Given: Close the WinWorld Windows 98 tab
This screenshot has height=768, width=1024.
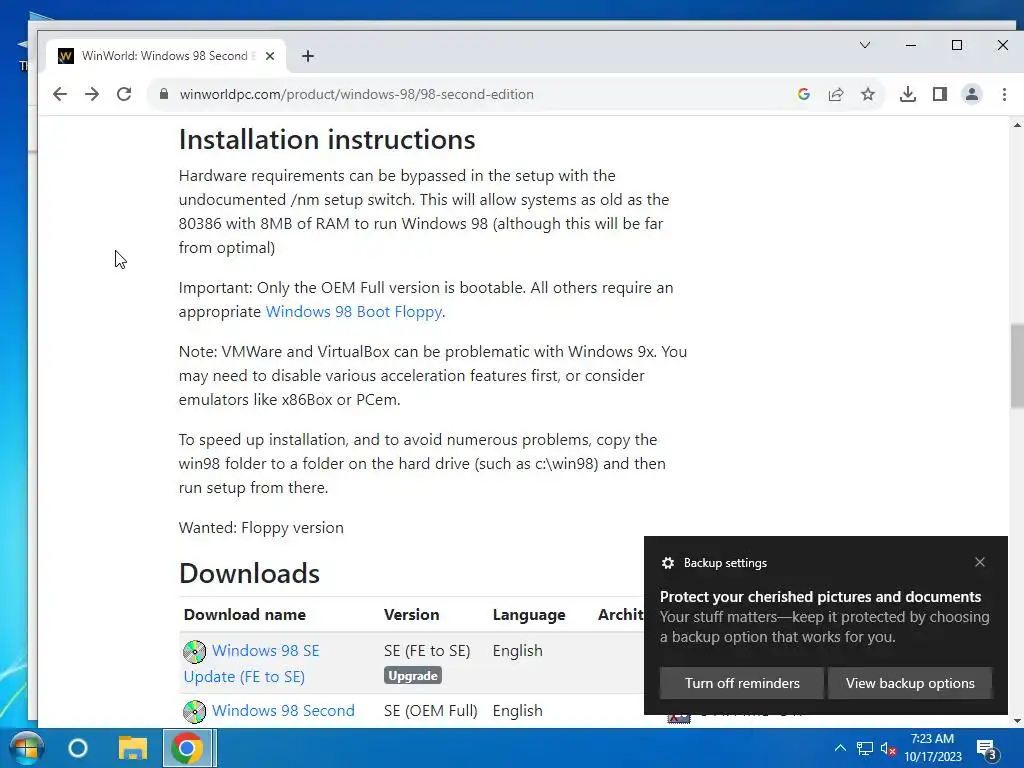Looking at the screenshot, I should pyautogui.click(x=270, y=56).
